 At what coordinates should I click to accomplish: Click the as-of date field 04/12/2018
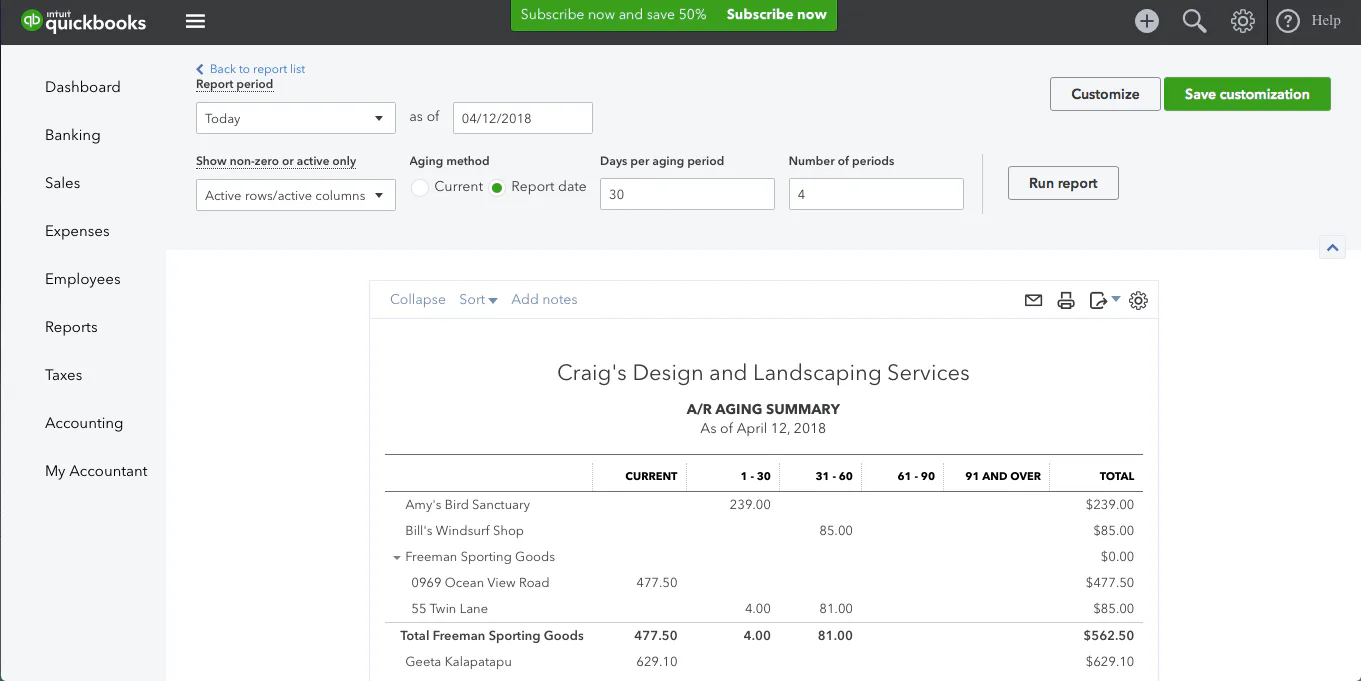point(523,118)
